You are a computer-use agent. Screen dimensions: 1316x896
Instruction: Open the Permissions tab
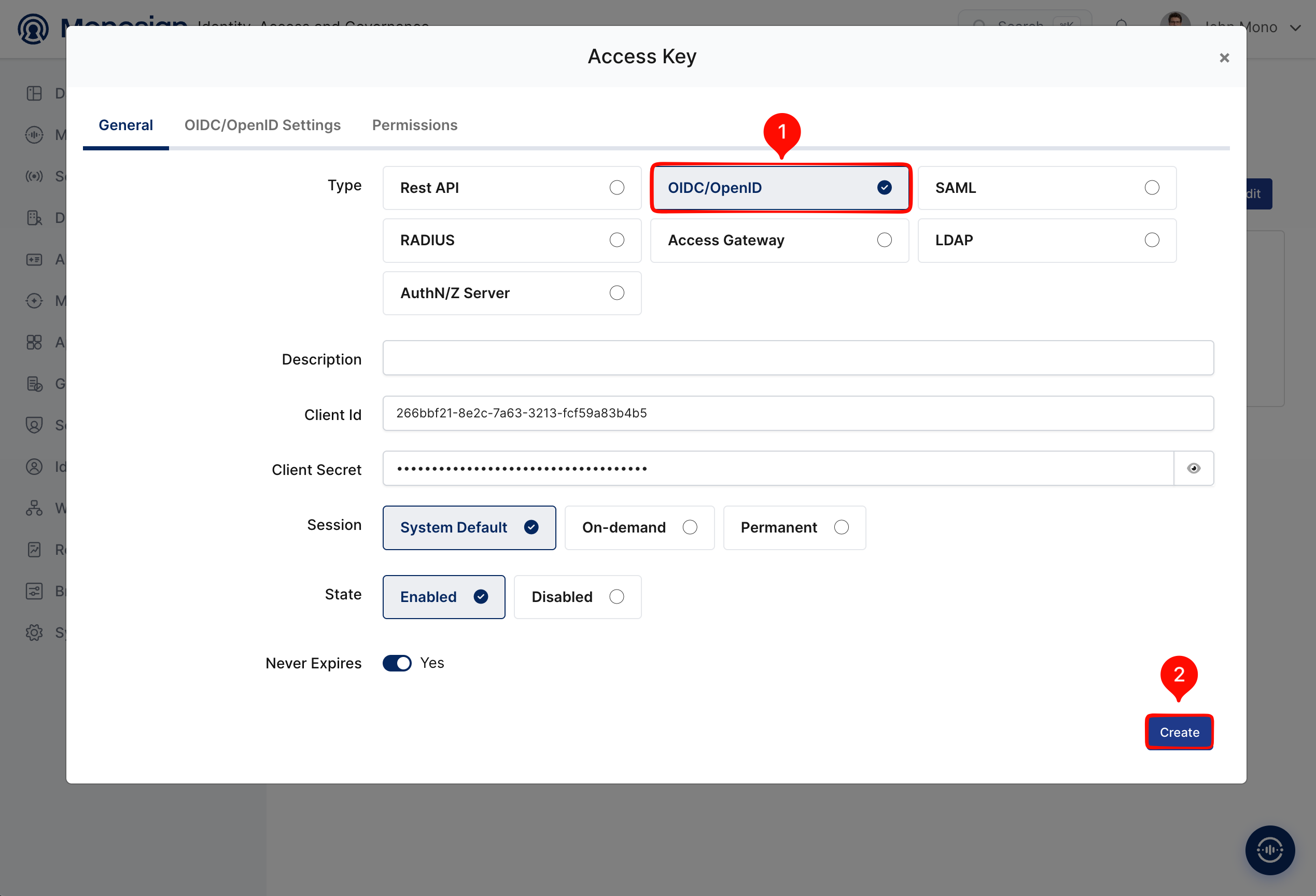(x=414, y=125)
